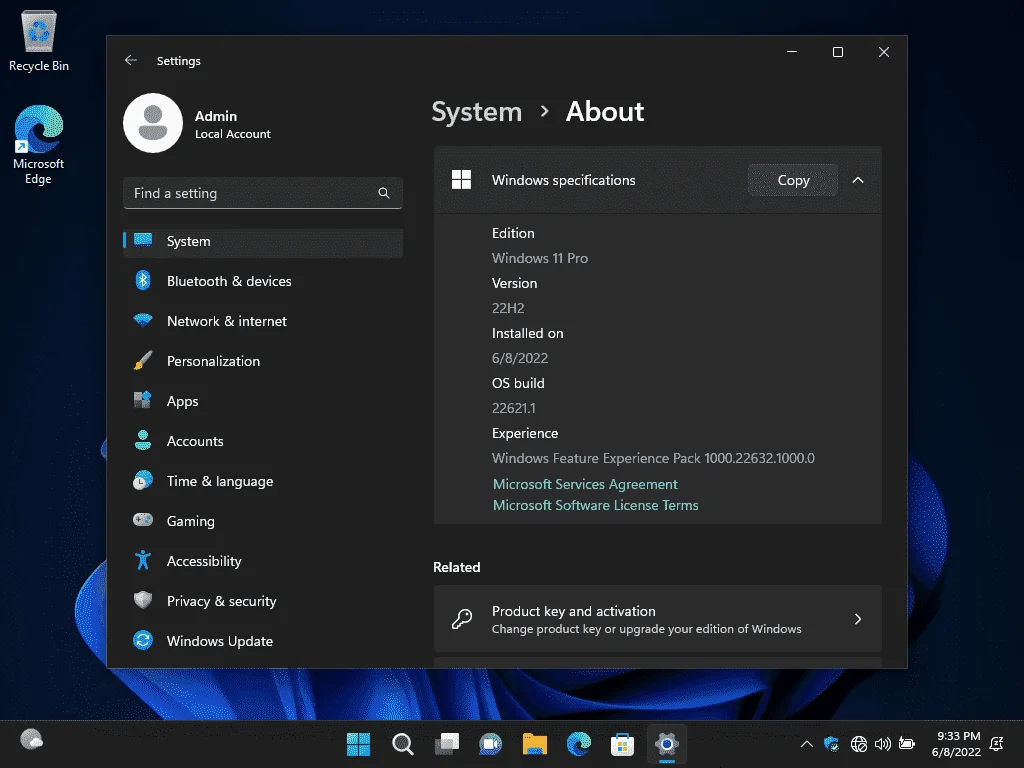Open Microsoft Services Agreement link

(x=585, y=484)
